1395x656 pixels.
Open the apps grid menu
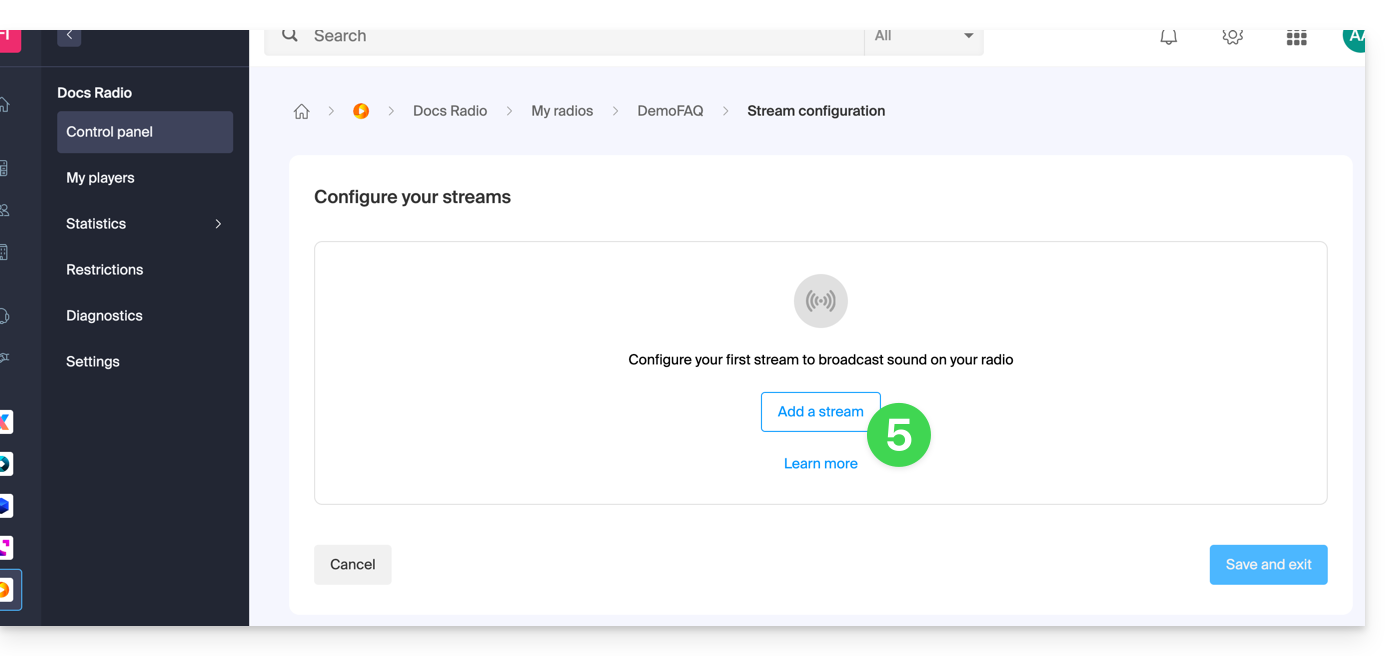click(1296, 38)
